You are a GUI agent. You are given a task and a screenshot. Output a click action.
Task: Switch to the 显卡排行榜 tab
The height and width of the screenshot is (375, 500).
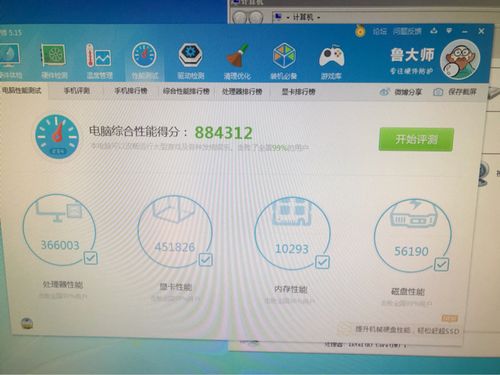[298, 91]
